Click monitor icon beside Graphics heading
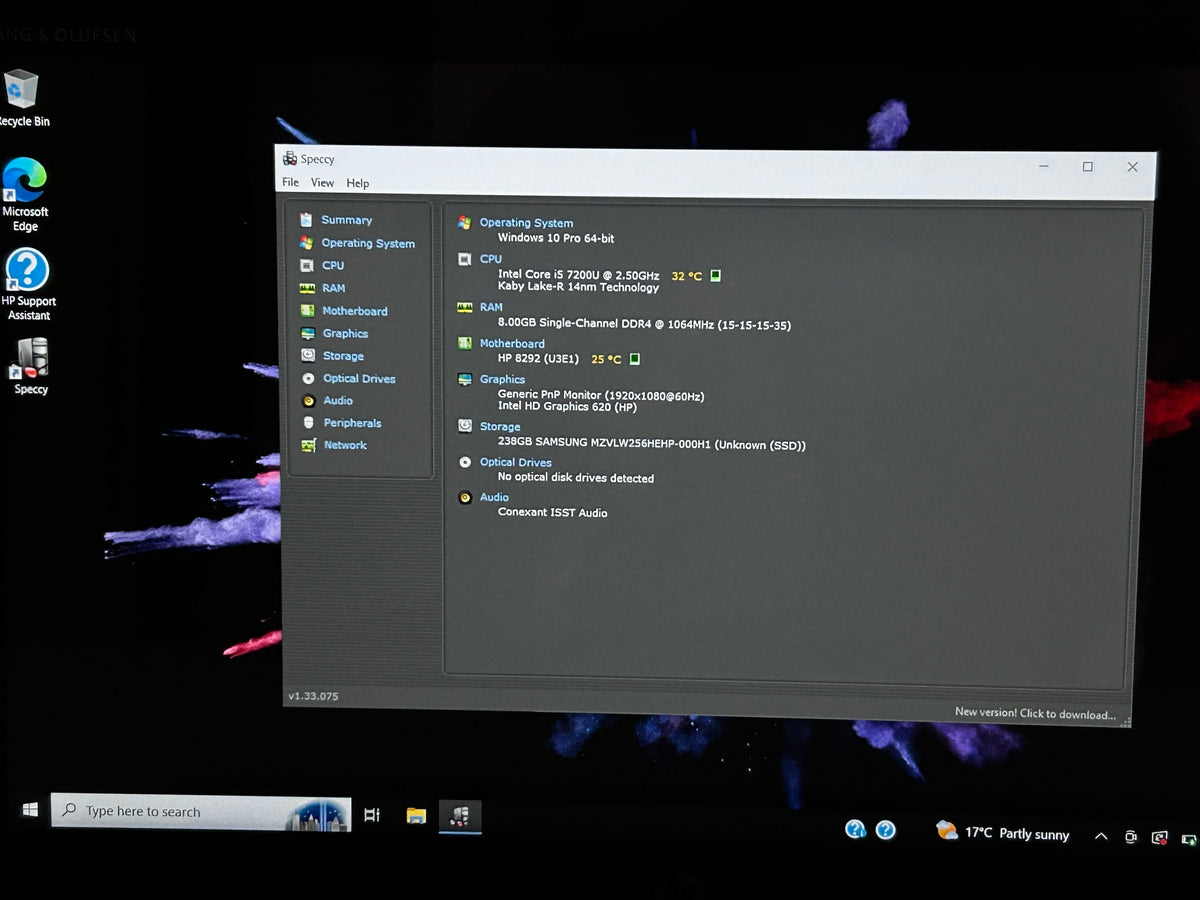The width and height of the screenshot is (1200, 900). point(464,380)
